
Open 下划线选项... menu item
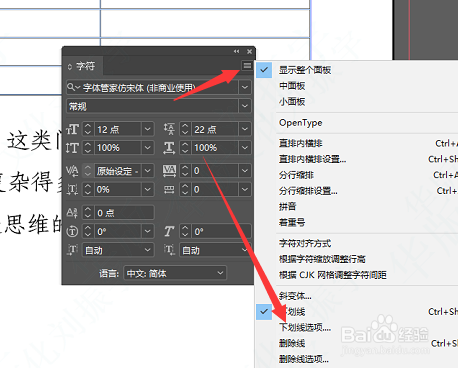point(305,327)
